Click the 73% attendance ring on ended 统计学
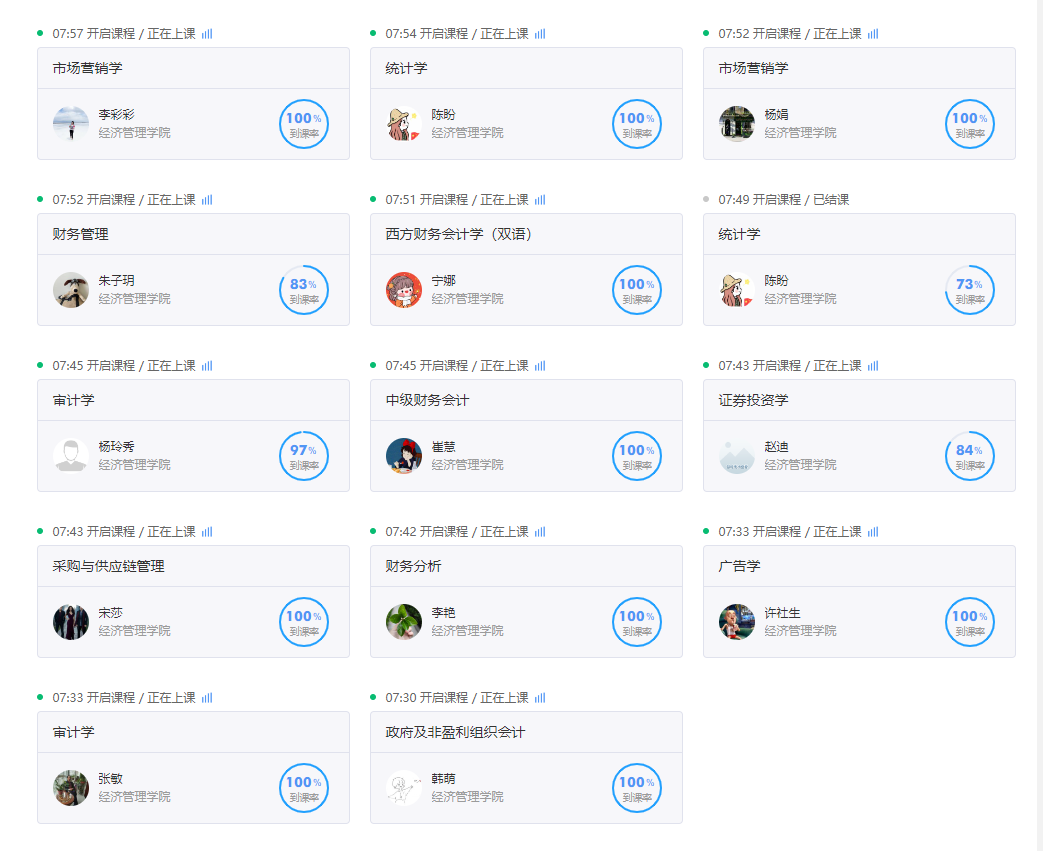 click(969, 290)
